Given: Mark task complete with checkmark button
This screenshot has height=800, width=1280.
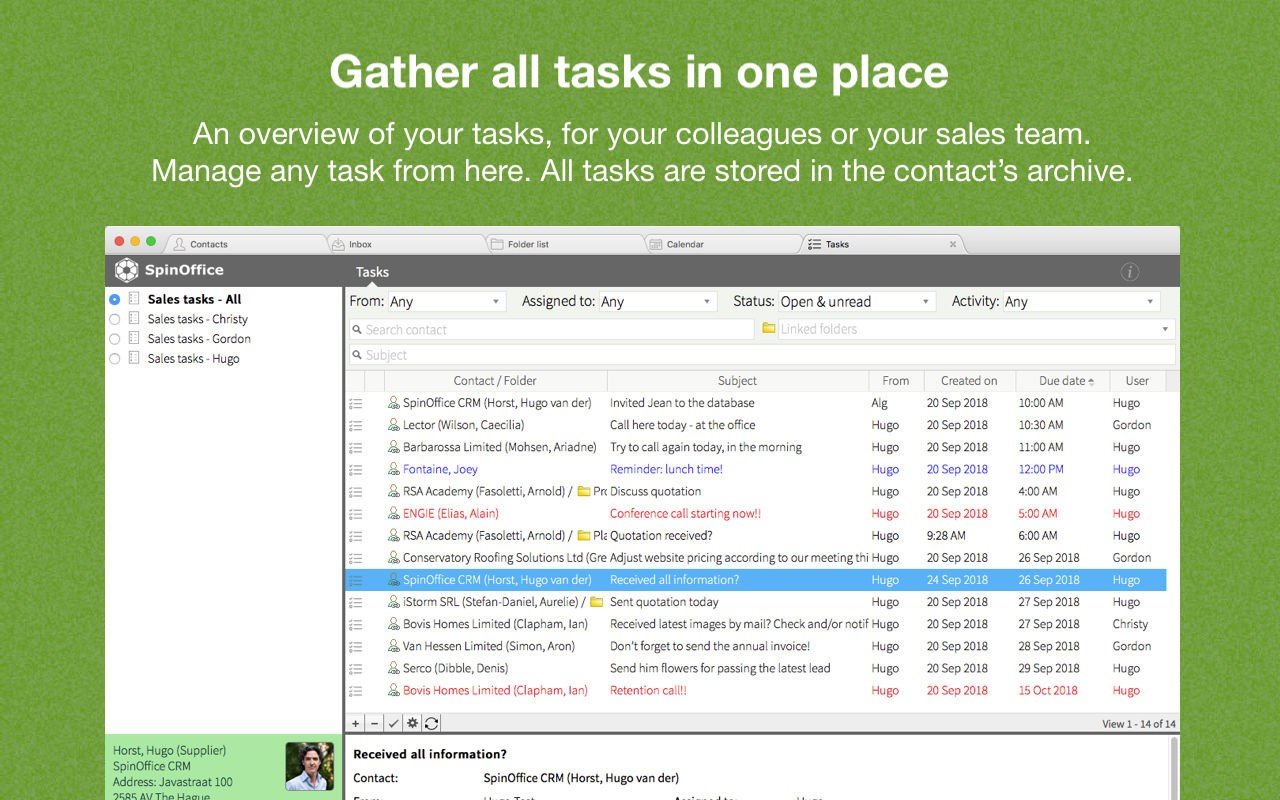Looking at the screenshot, I should (393, 723).
